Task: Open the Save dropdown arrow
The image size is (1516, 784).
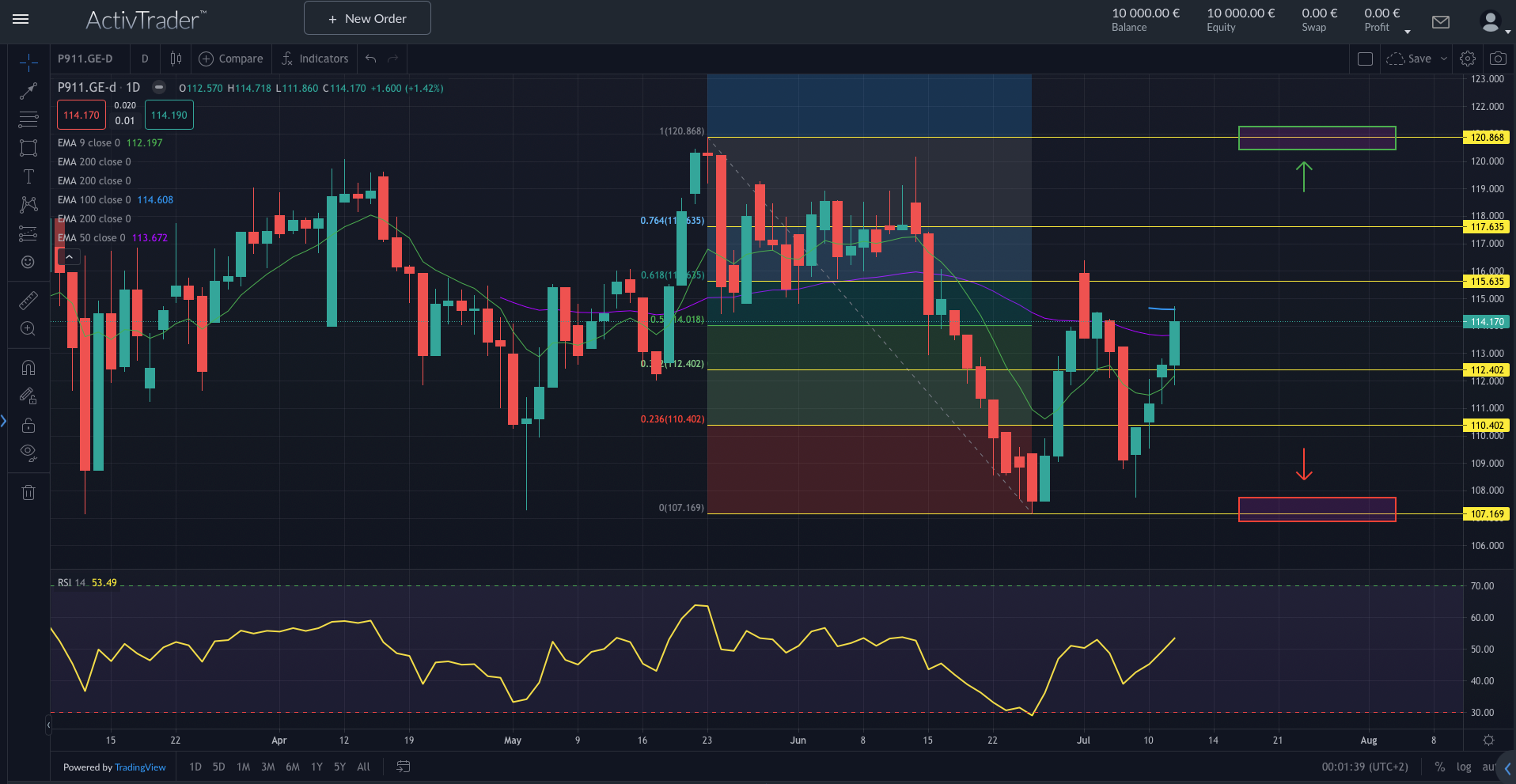Action: click(1444, 59)
